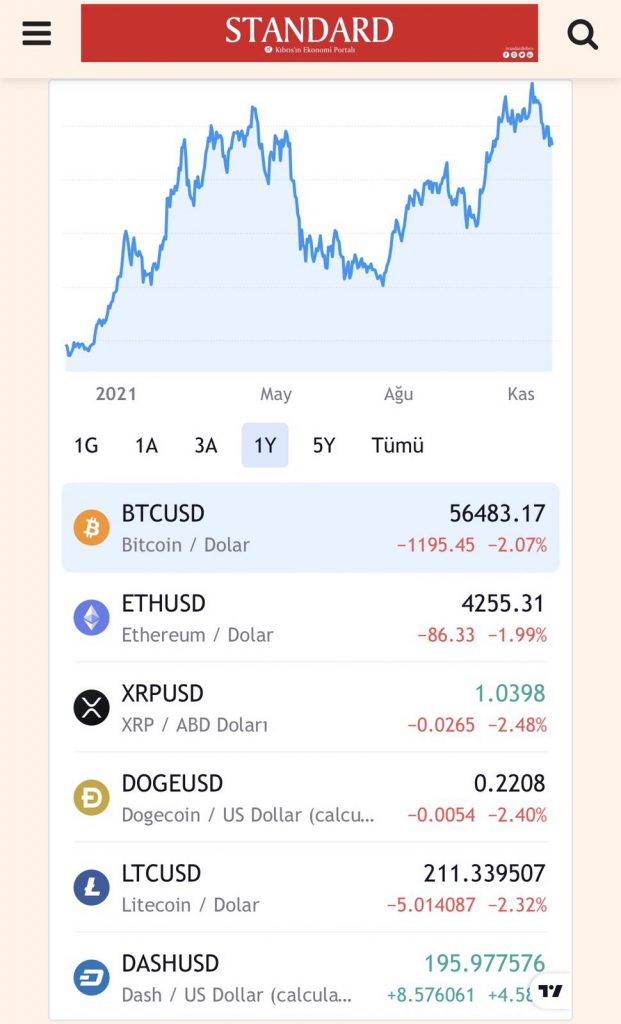The height and width of the screenshot is (1024, 621).
Task: Show the Tümü full history range
Action: pyautogui.click(x=398, y=445)
